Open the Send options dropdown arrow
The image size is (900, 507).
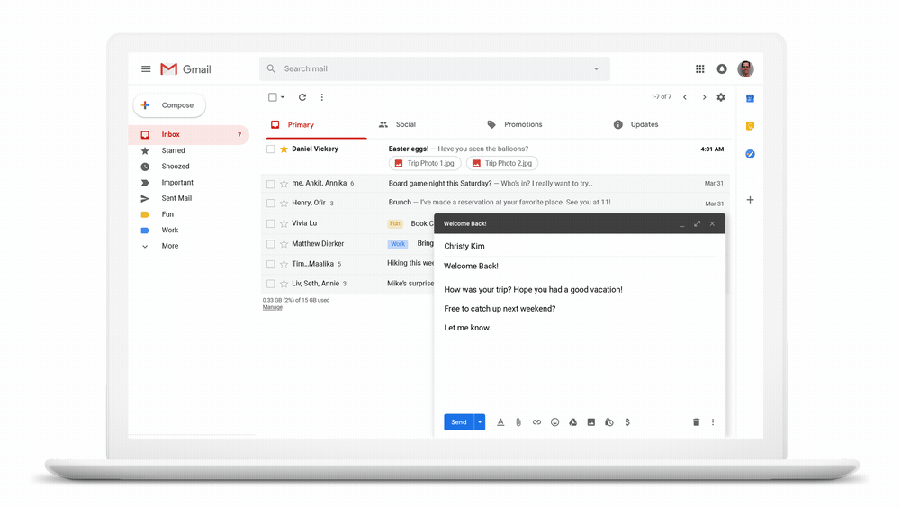point(480,422)
